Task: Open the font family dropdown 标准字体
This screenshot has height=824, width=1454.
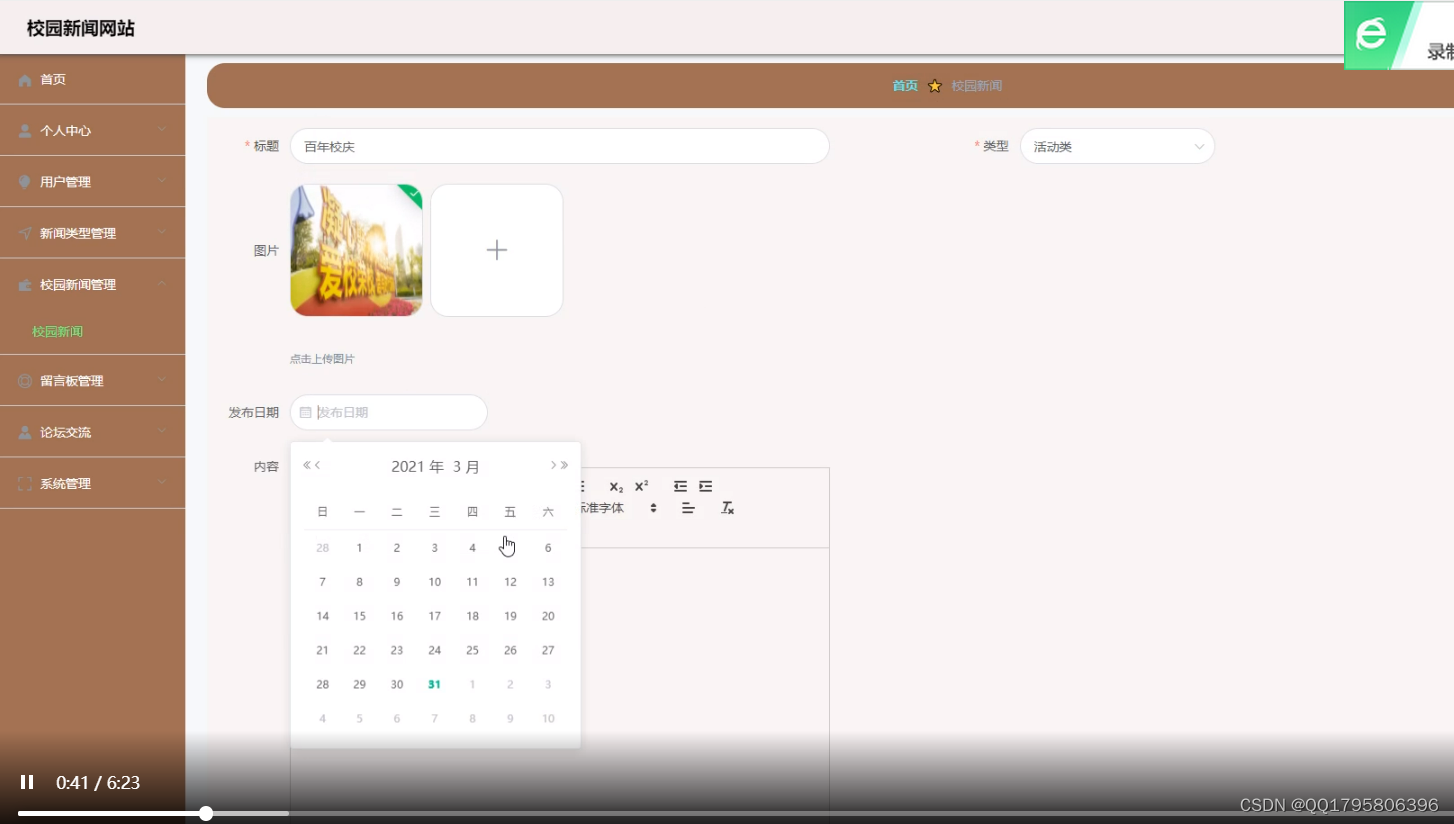Action: [x=617, y=508]
